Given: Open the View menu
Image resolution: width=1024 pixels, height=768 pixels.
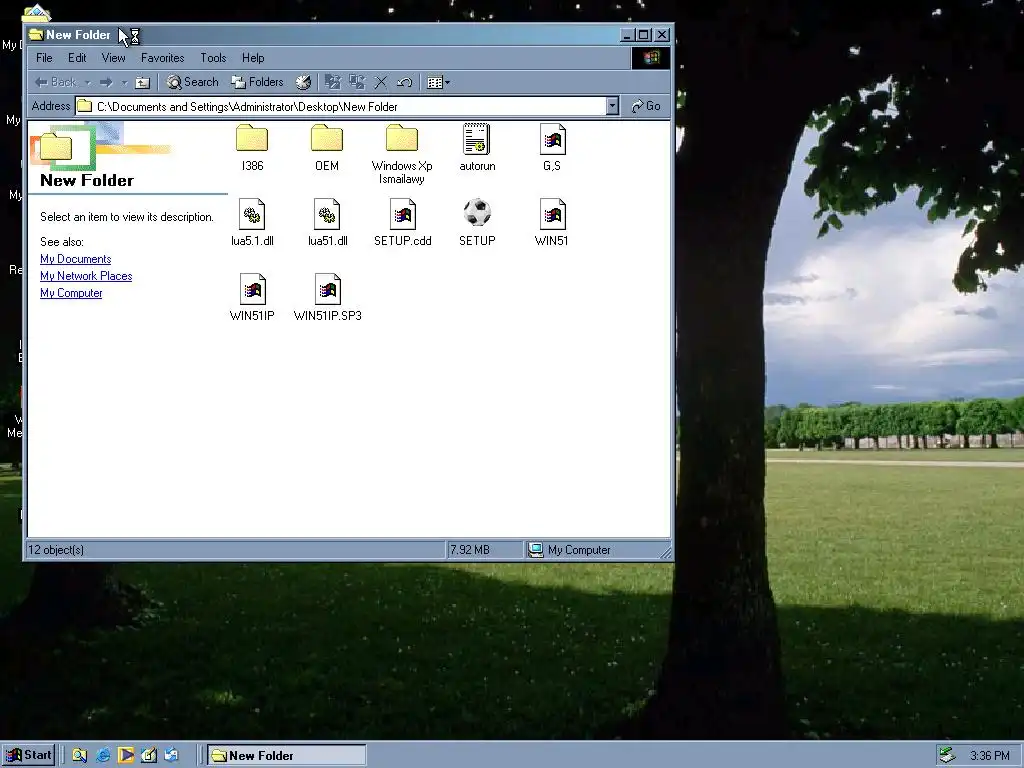Looking at the screenshot, I should pyautogui.click(x=113, y=57).
